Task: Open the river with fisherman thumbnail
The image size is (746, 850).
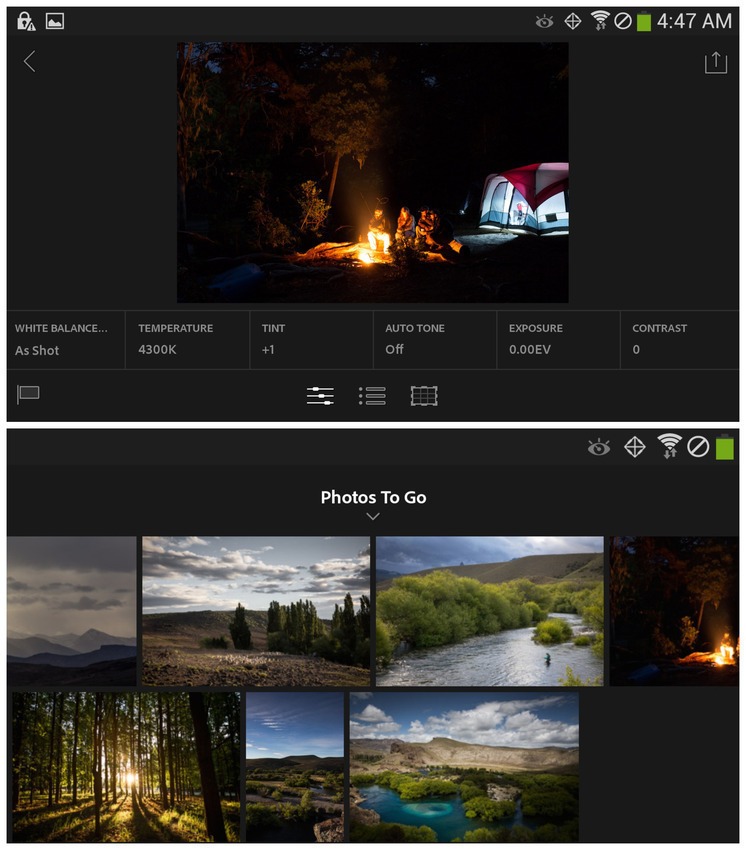Action: 490,611
